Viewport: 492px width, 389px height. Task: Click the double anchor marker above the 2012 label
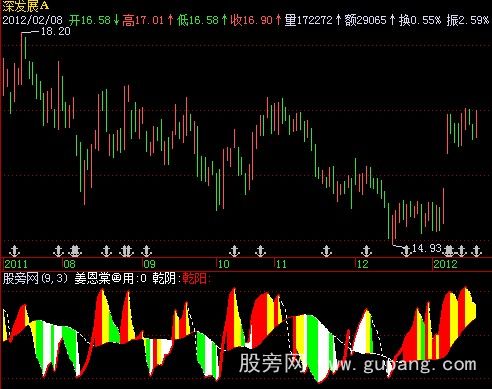coord(449,251)
